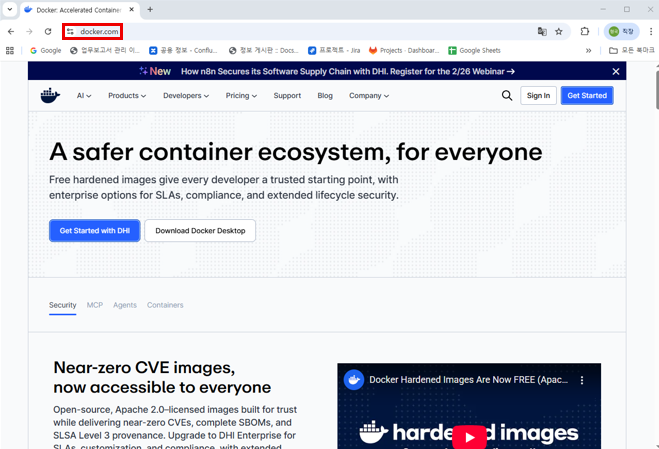659x449 pixels.
Task: Expand the Developers dropdown menu
Action: tap(186, 96)
